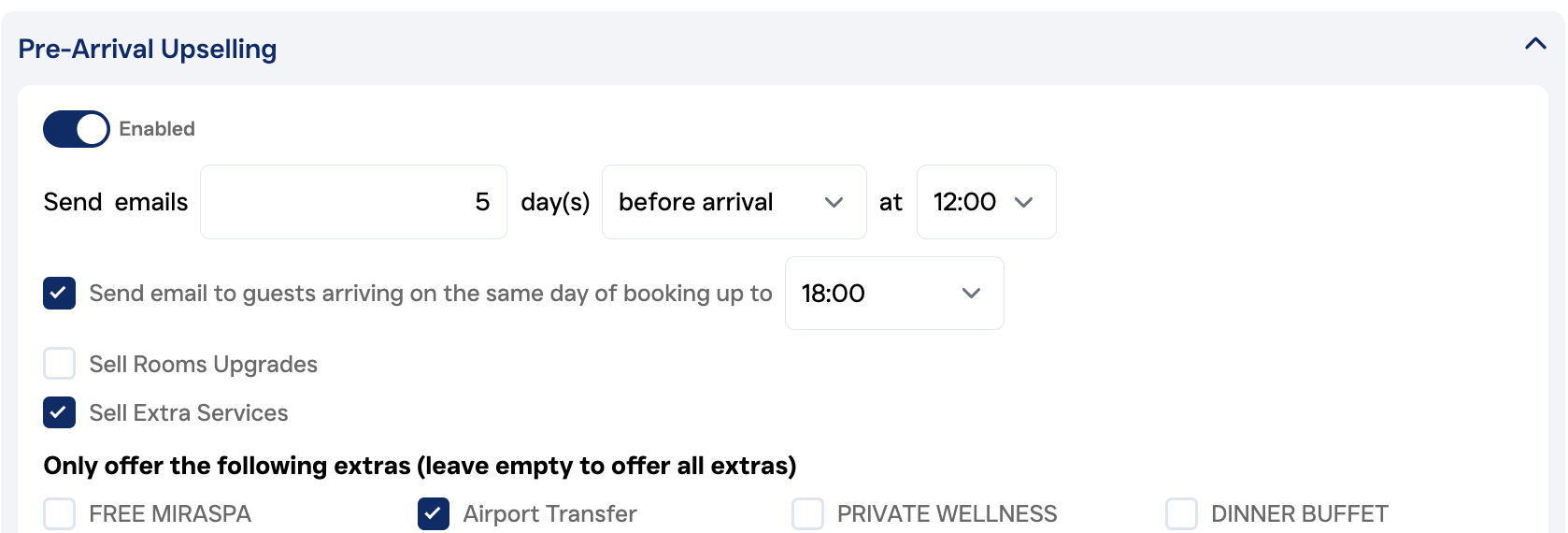Click the 'Send email to guests arriving' label

pos(430,294)
